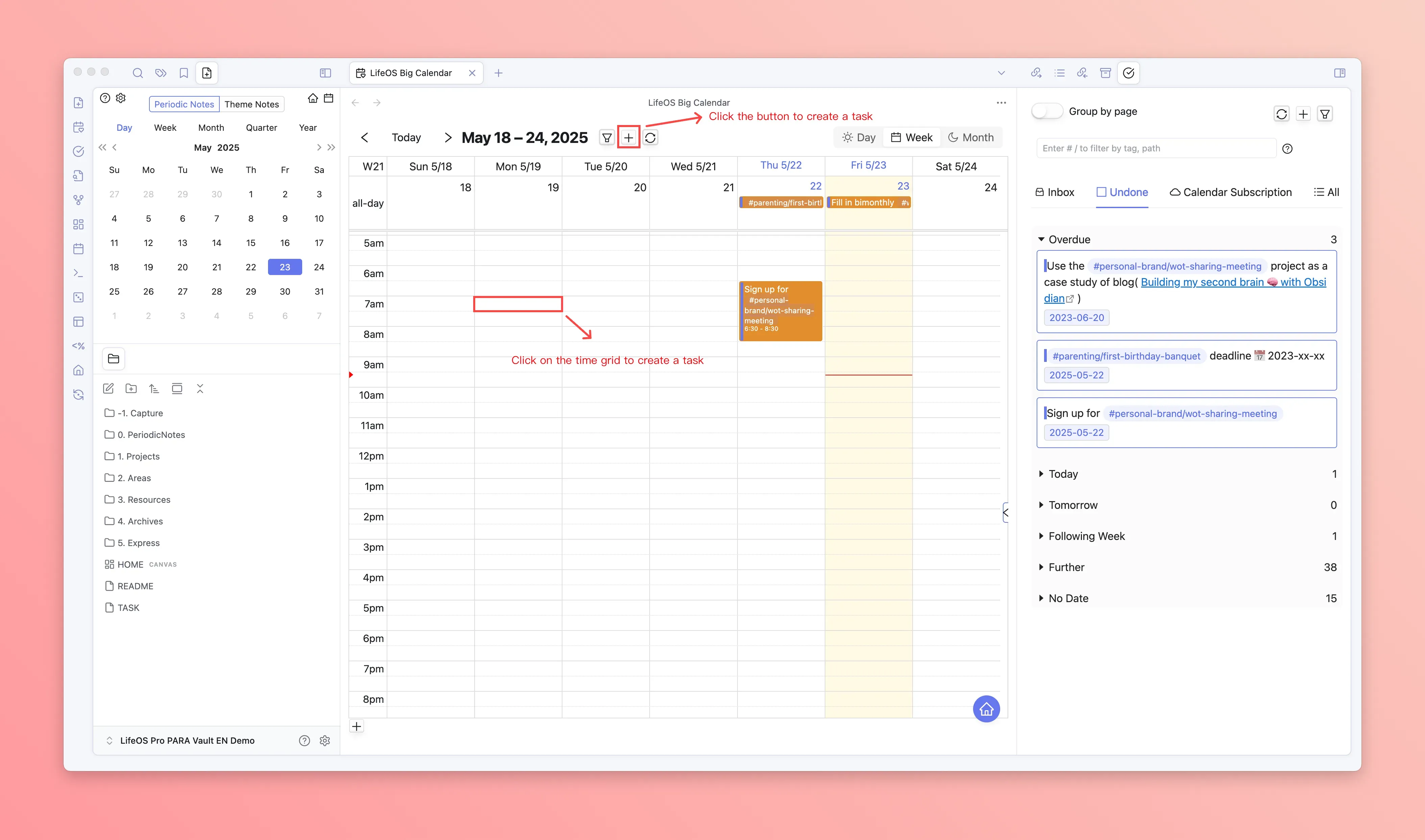Open search with the magnifier icon
This screenshot has height=840, width=1425.
pyautogui.click(x=138, y=73)
